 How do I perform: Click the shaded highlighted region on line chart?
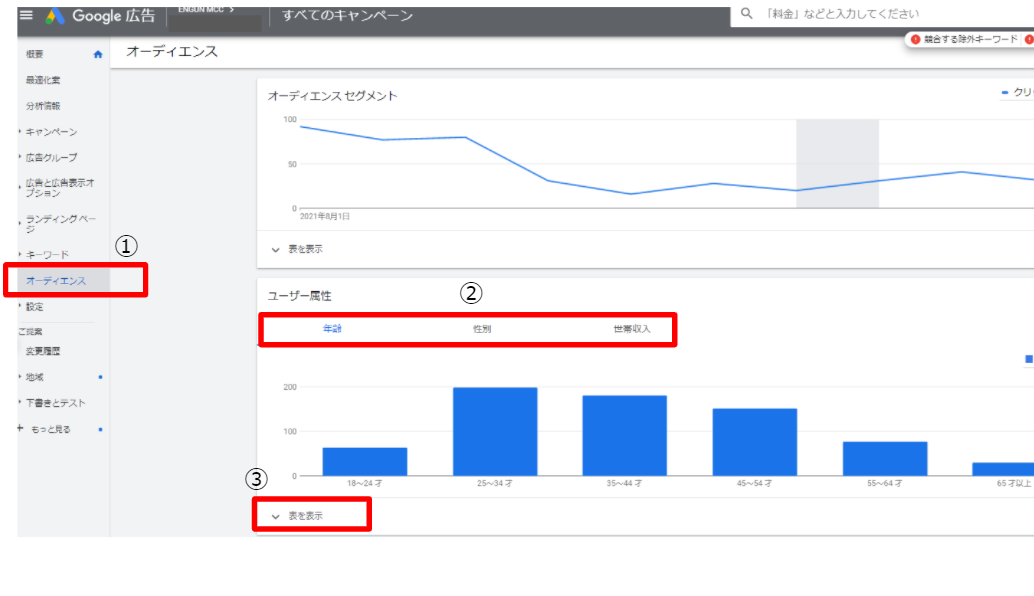[x=837, y=164]
